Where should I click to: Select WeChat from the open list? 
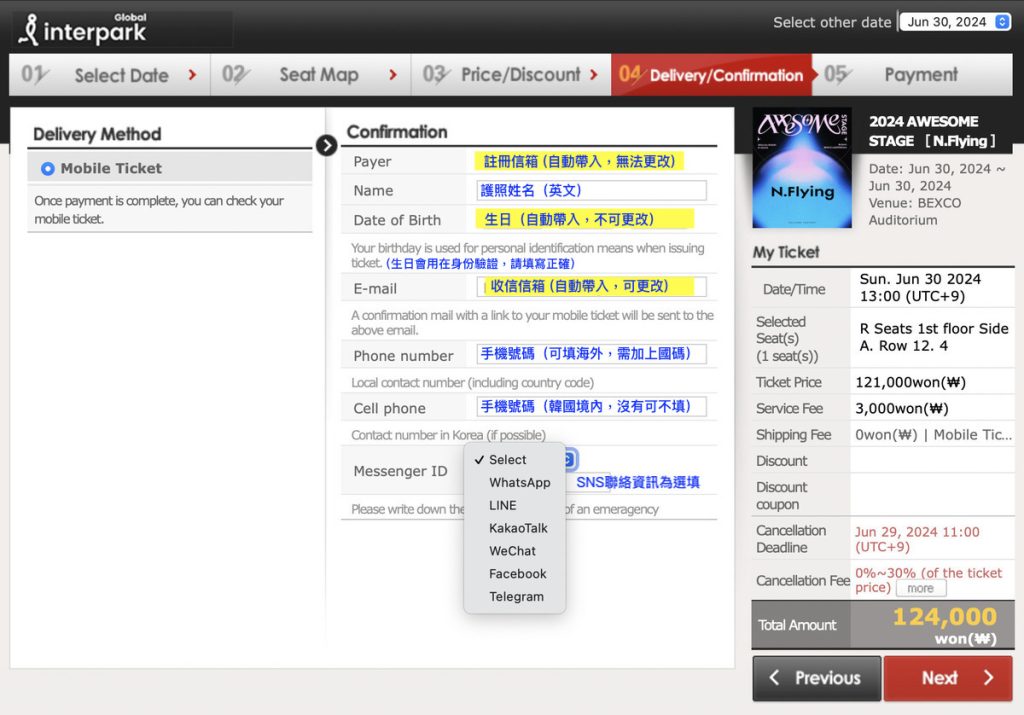[x=512, y=551]
